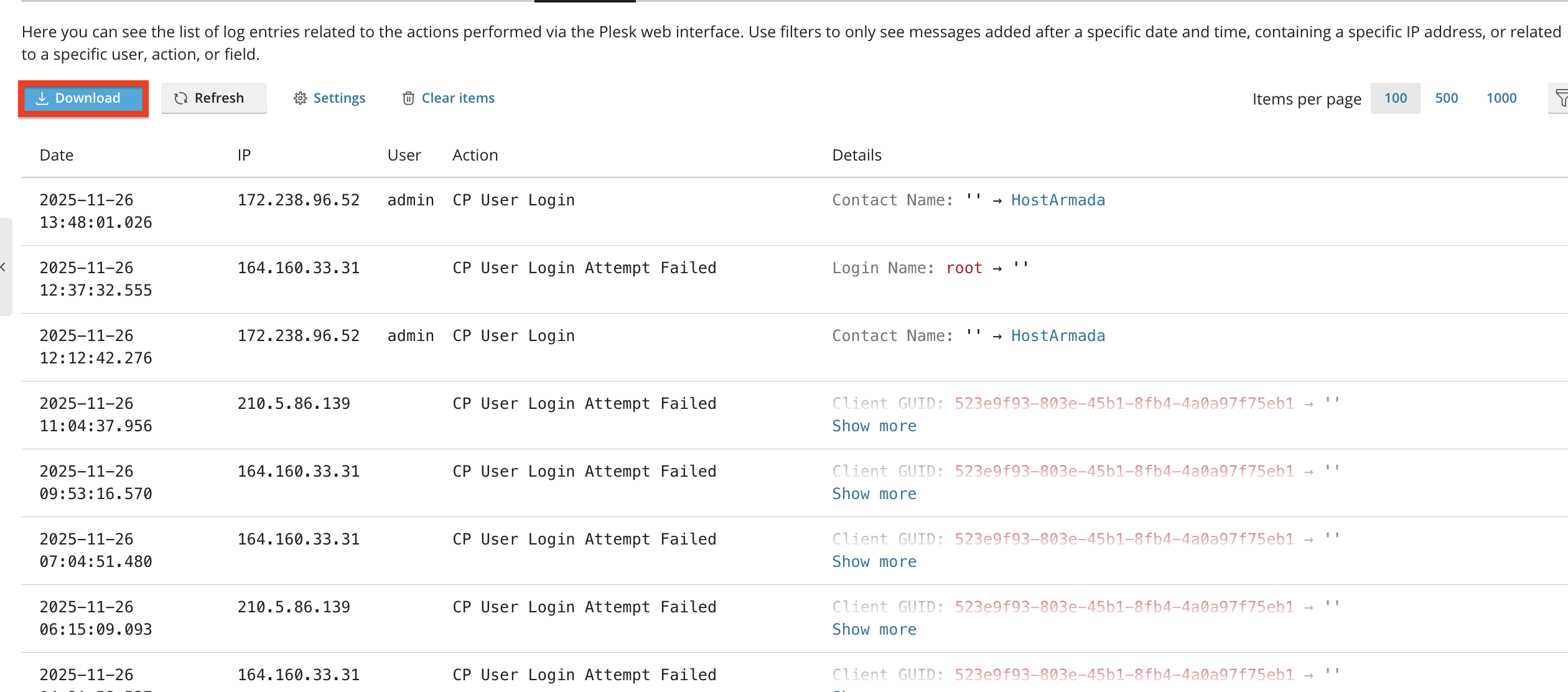Click the Download button

(x=83, y=98)
